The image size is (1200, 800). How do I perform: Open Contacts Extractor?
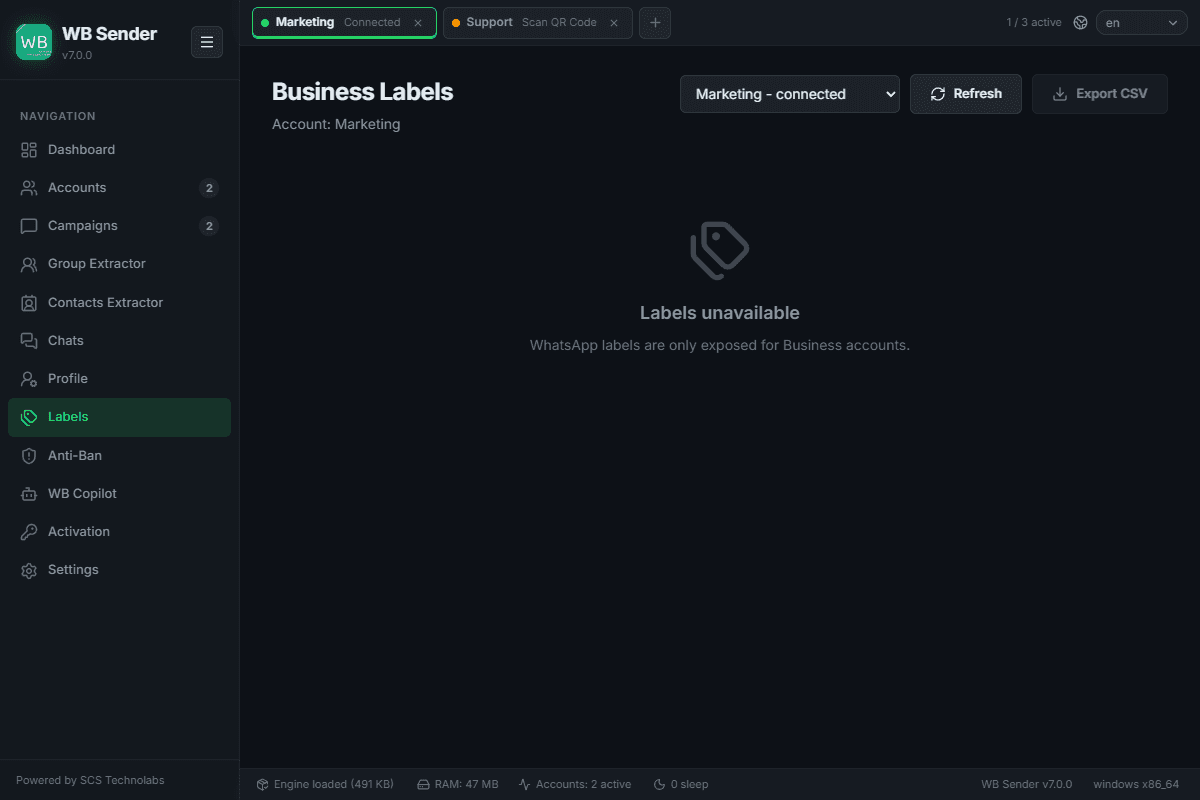[119, 303]
